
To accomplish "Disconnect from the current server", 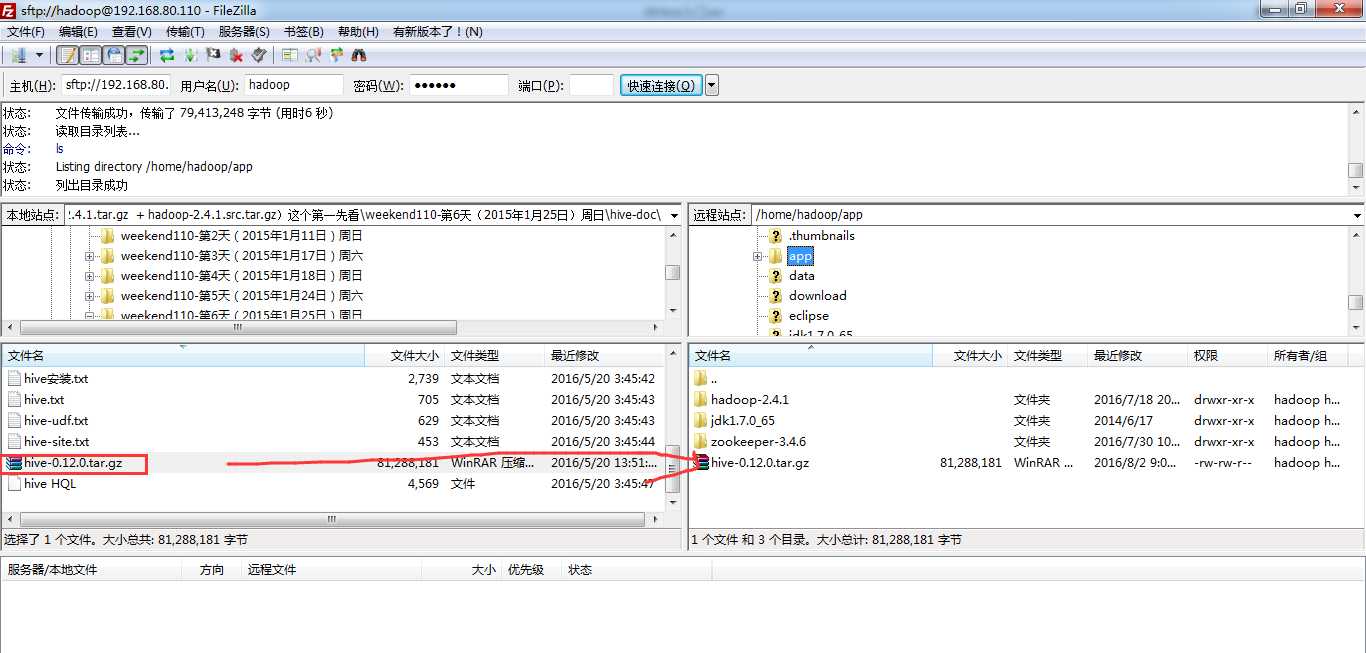I will pos(236,55).
